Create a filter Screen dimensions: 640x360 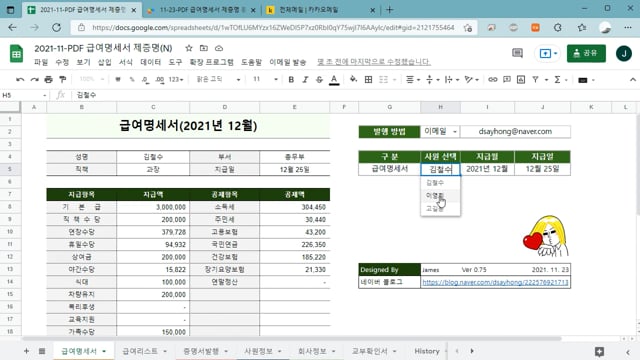(x=535, y=80)
